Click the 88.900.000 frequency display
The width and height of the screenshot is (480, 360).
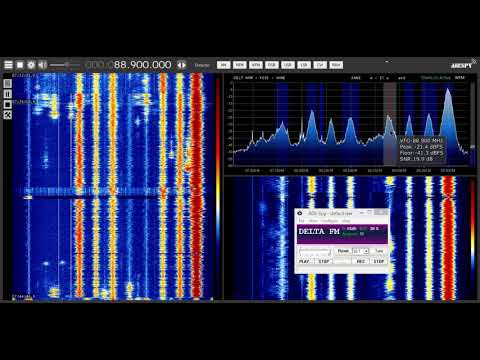pyautogui.click(x=142, y=65)
